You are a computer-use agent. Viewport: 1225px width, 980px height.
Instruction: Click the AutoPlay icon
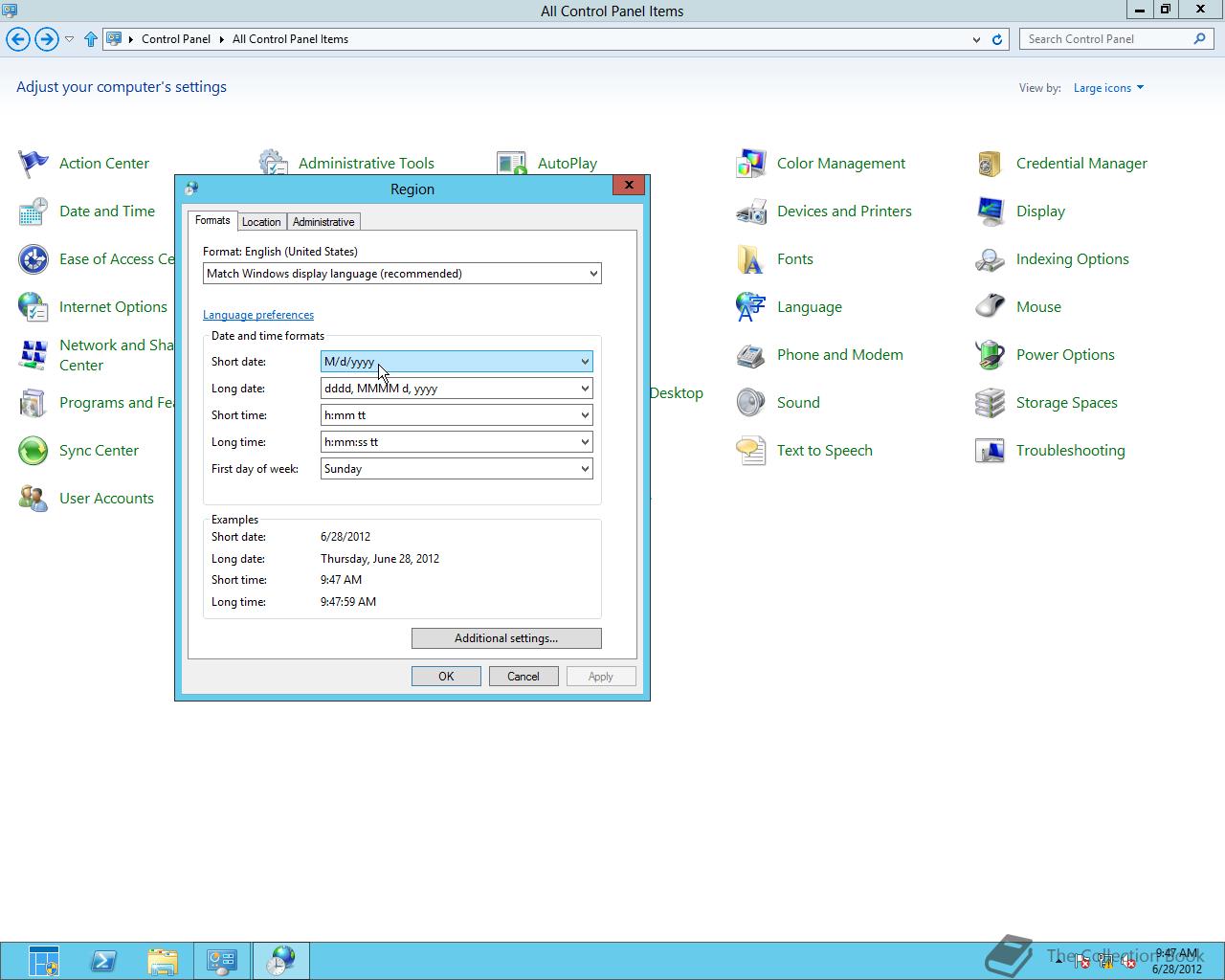coord(512,163)
